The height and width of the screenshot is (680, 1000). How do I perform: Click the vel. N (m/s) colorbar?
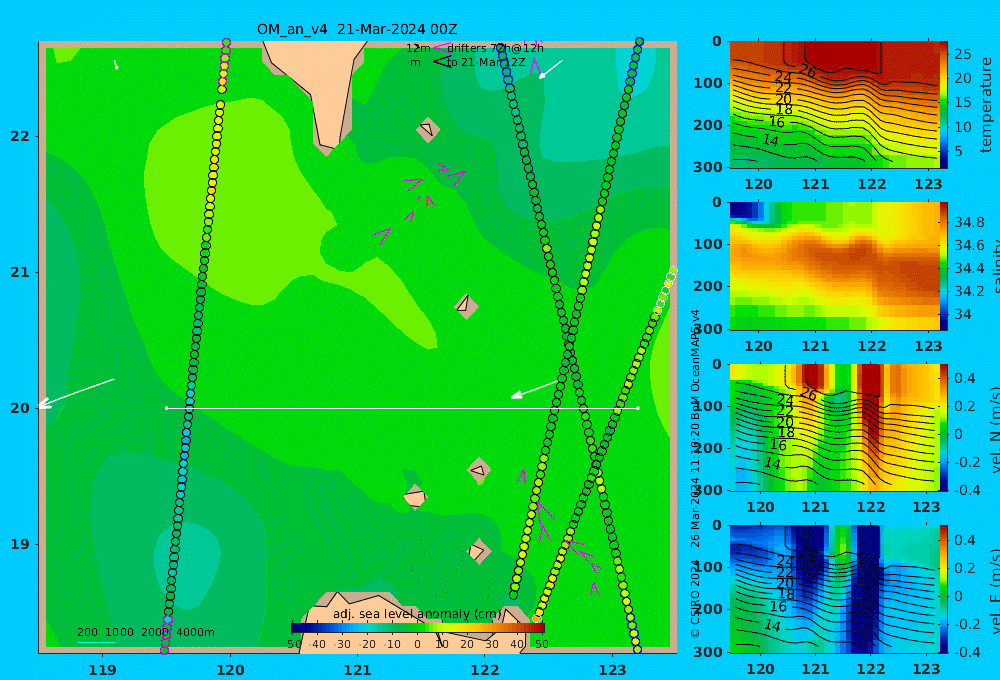click(x=944, y=427)
